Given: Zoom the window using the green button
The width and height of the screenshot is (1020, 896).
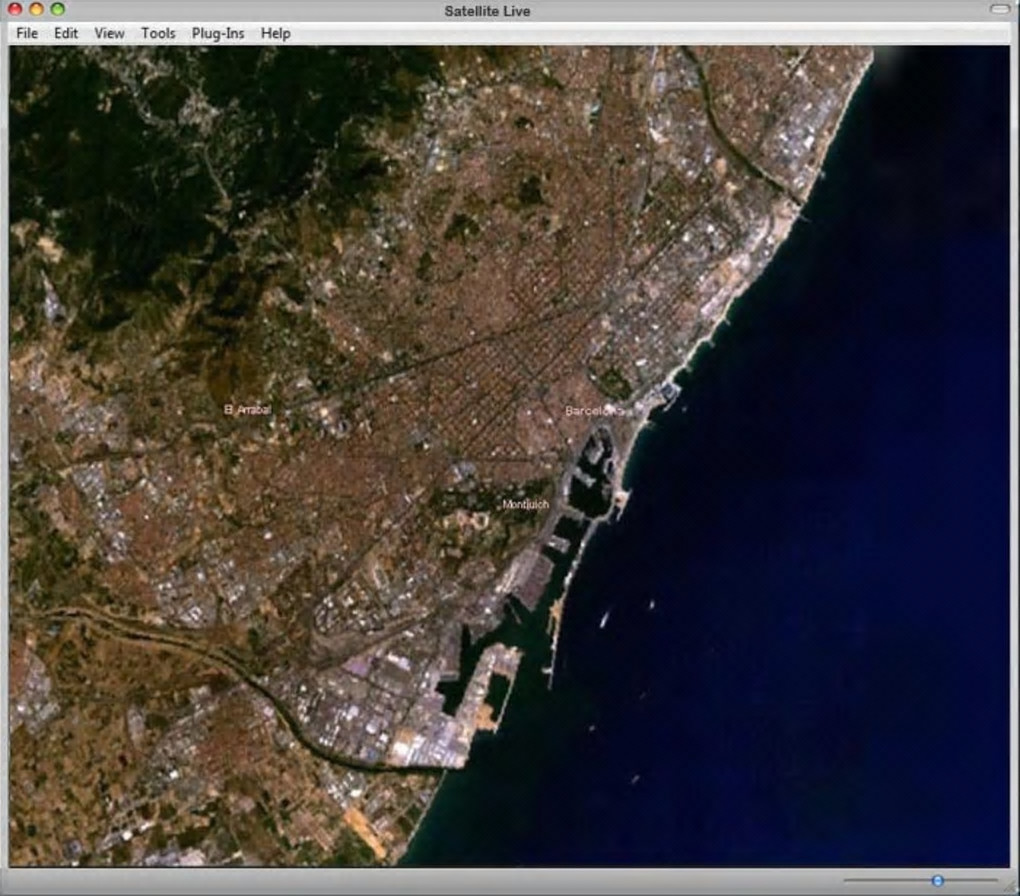Looking at the screenshot, I should pyautogui.click(x=57, y=9).
